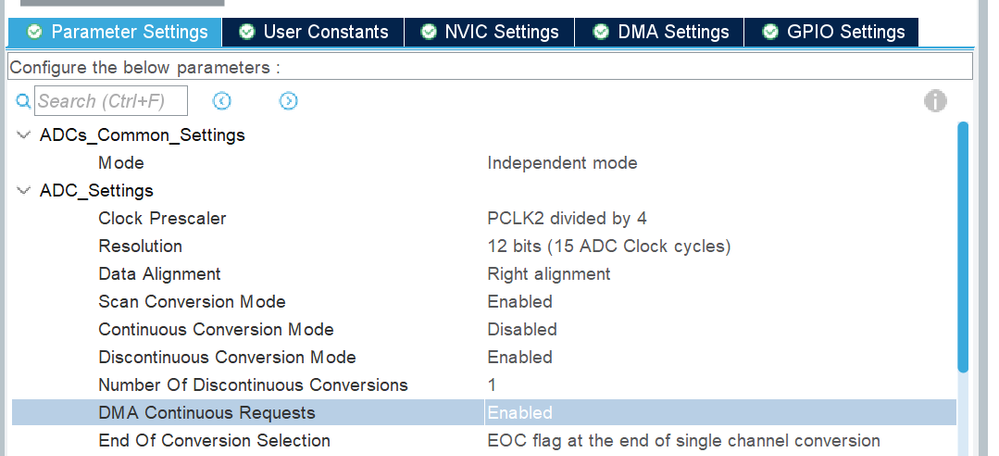Select the Continuous Conversion Mode value
The width and height of the screenshot is (999, 456).
point(522,330)
